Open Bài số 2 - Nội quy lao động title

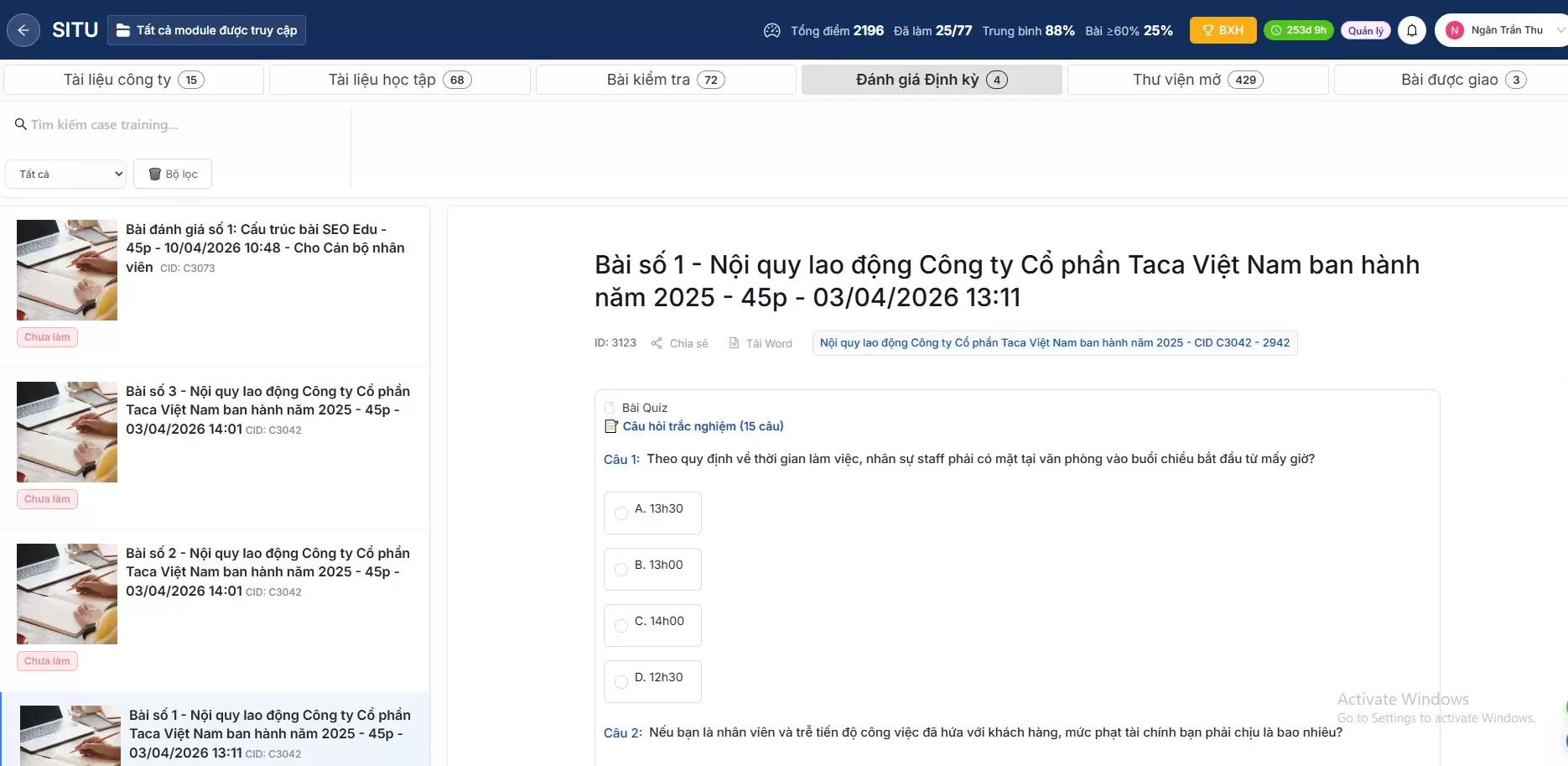point(267,571)
